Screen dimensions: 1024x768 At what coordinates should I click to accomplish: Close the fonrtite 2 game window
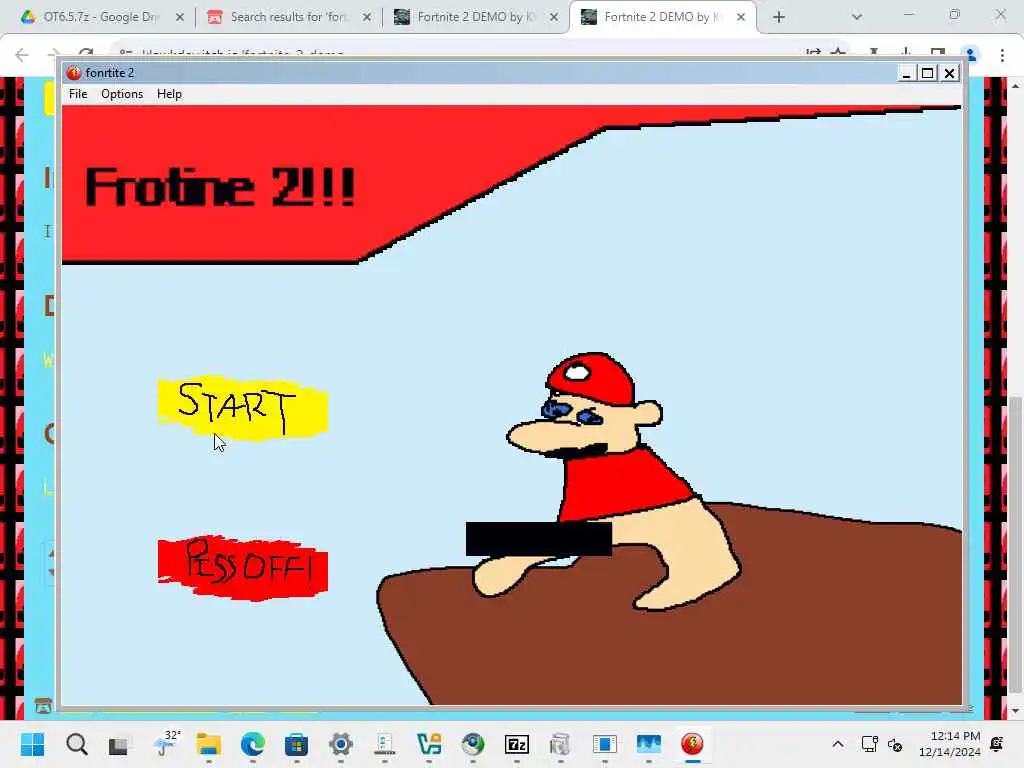[950, 73]
